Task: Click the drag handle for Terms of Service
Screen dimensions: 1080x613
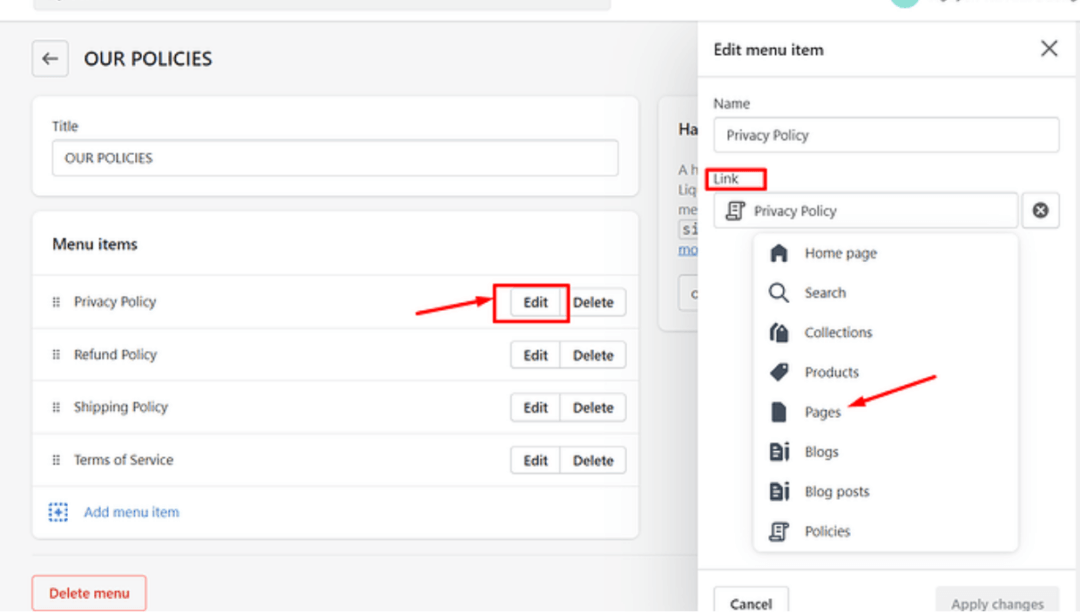Action: (x=56, y=460)
